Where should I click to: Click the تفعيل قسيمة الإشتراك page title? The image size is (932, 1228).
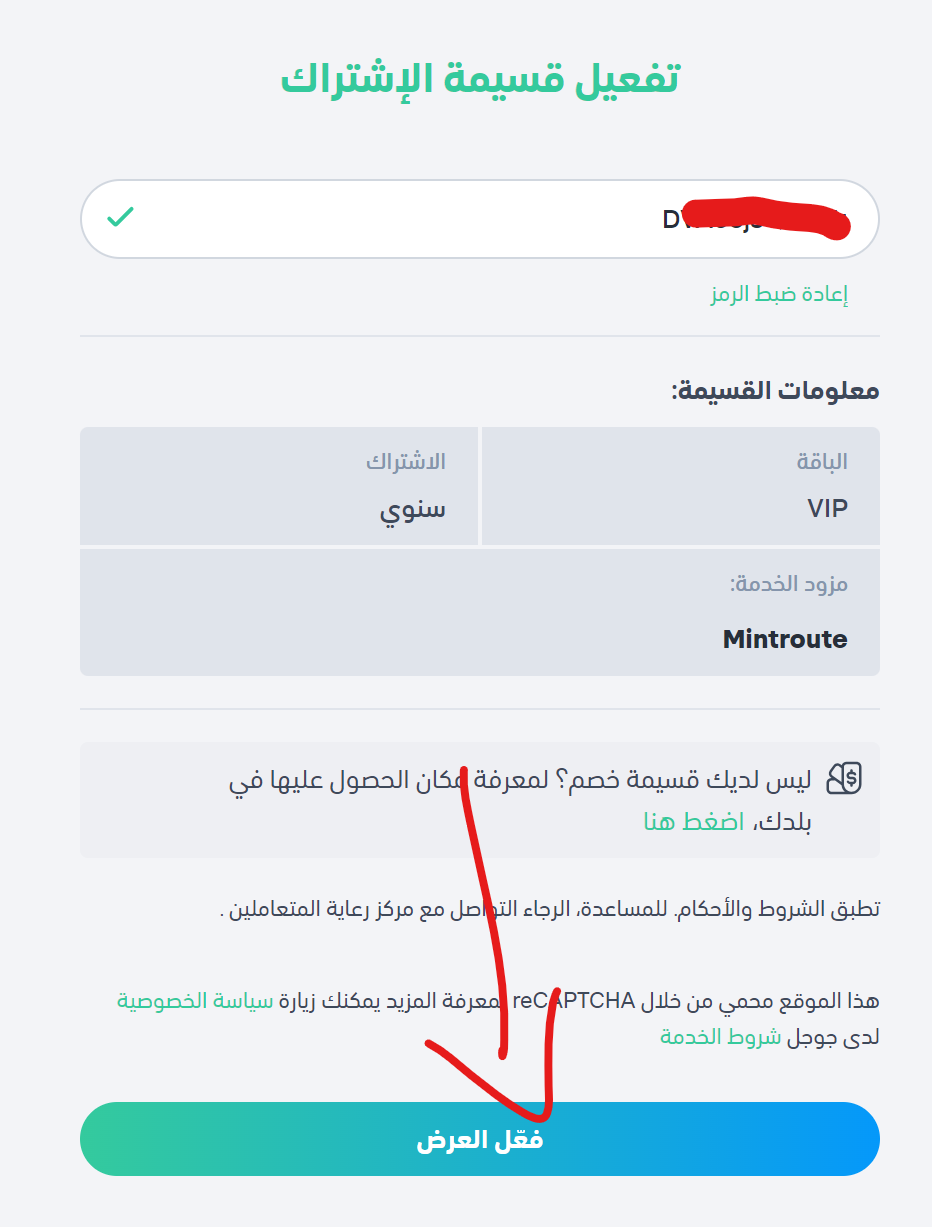coord(480,79)
